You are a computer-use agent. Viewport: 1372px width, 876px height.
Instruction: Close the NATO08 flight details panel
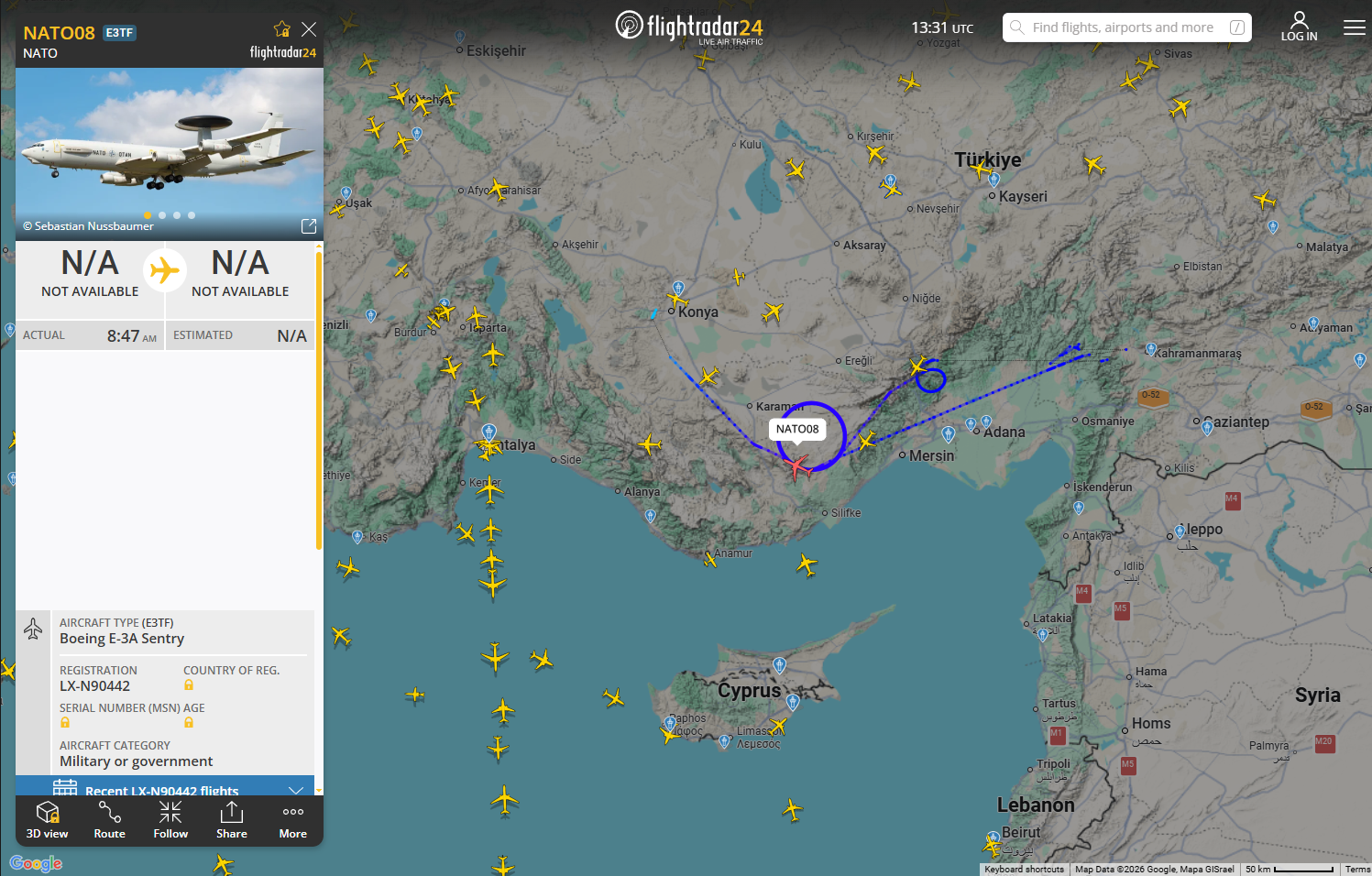point(309,29)
